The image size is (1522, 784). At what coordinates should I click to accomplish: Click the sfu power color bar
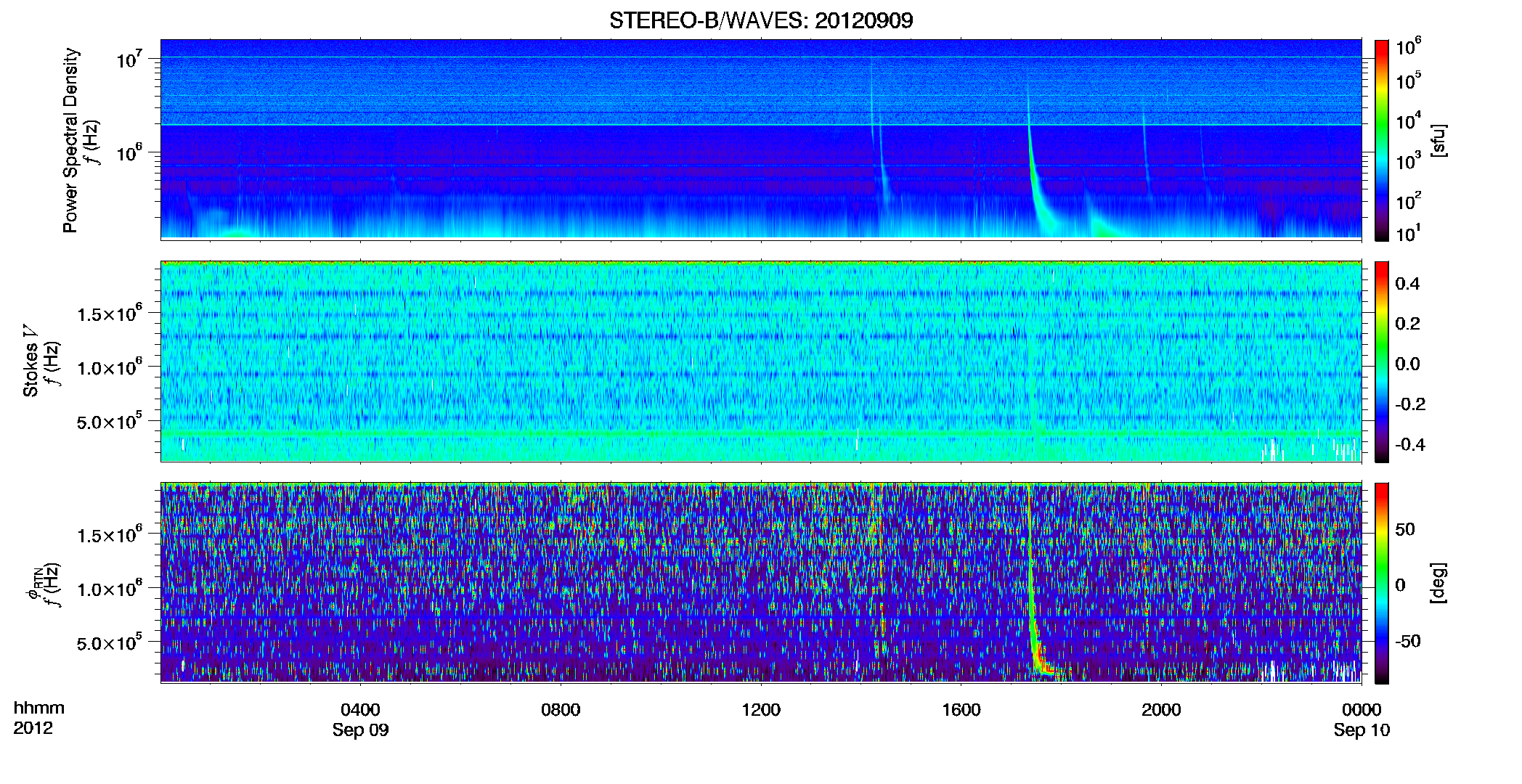[1382, 140]
